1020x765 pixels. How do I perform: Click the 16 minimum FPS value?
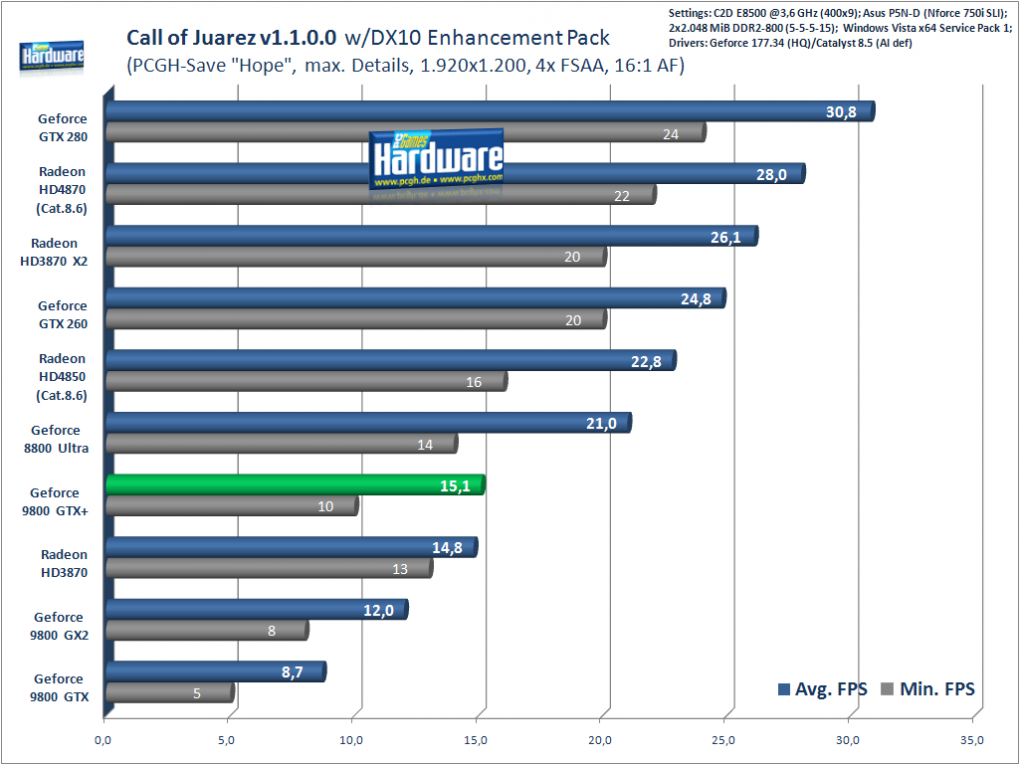[474, 382]
